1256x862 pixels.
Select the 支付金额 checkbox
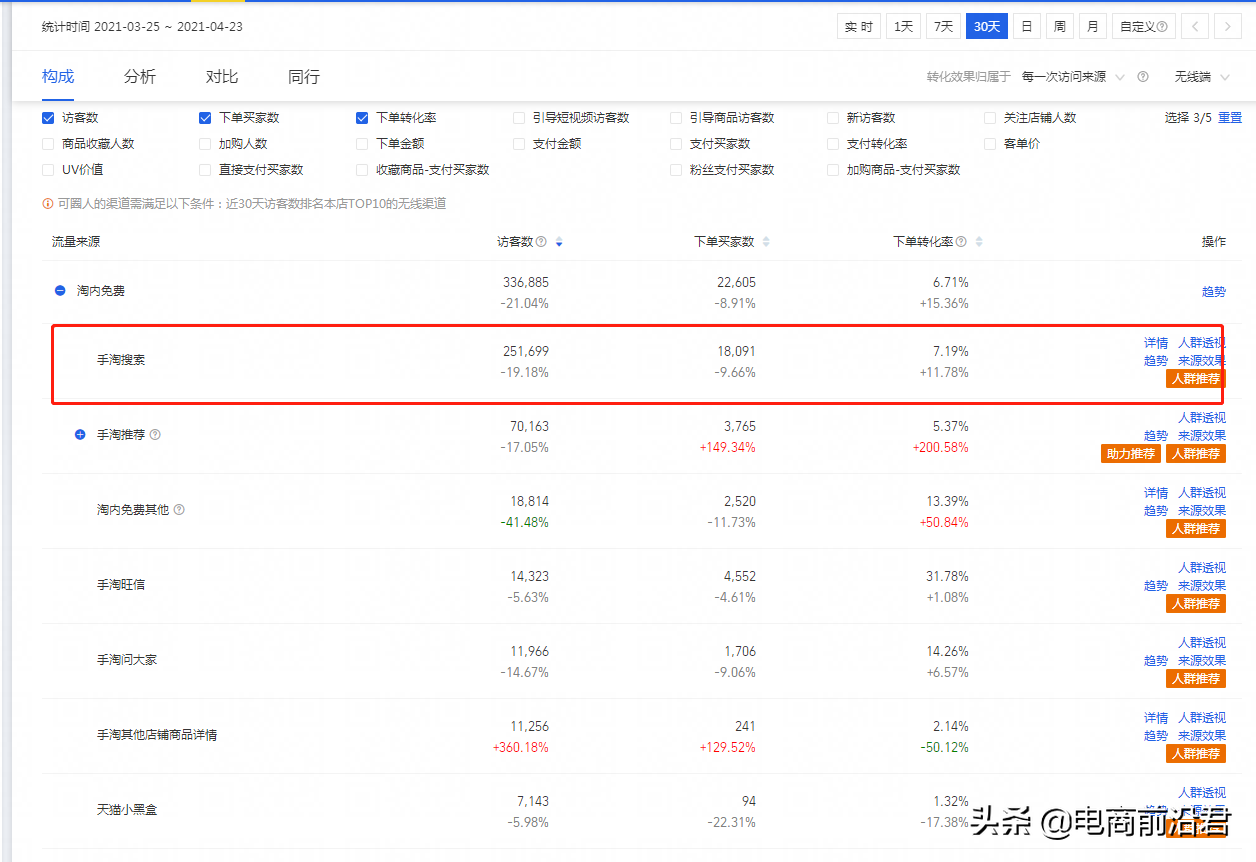point(519,144)
